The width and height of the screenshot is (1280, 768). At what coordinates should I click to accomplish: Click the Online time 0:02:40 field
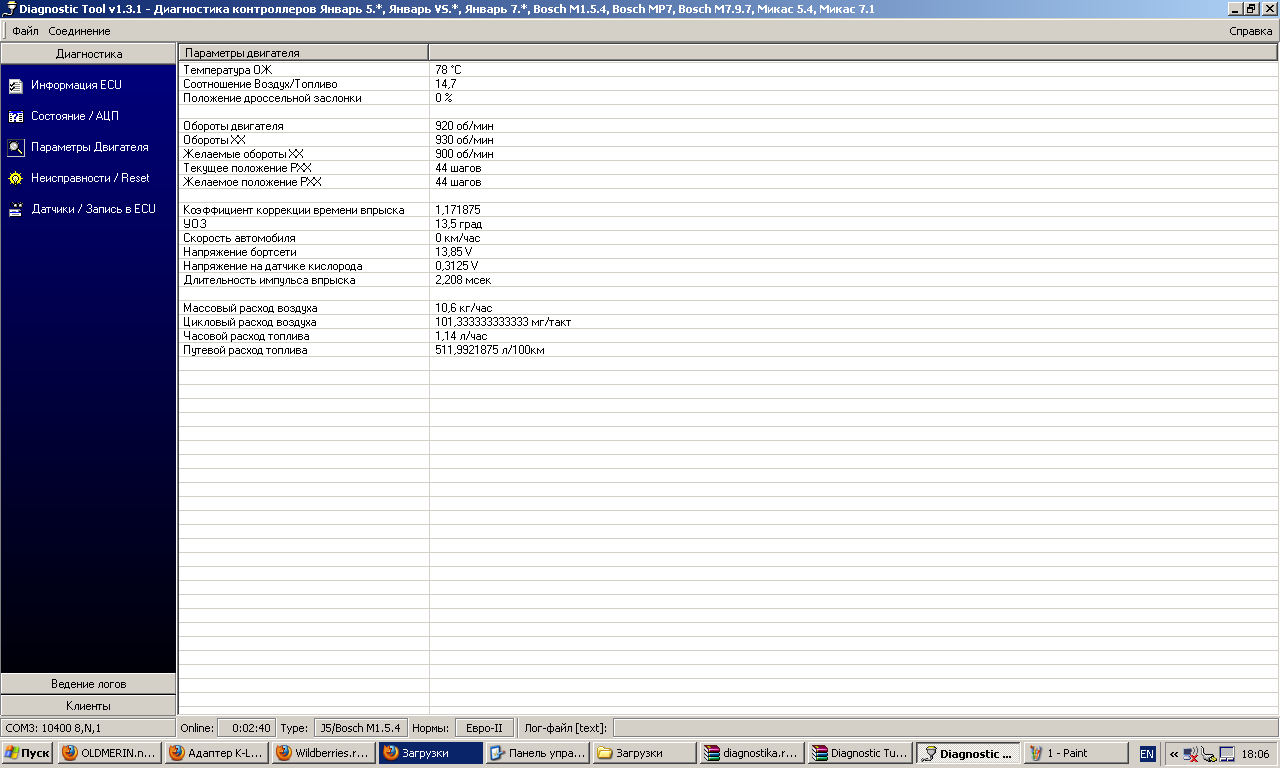coord(245,728)
